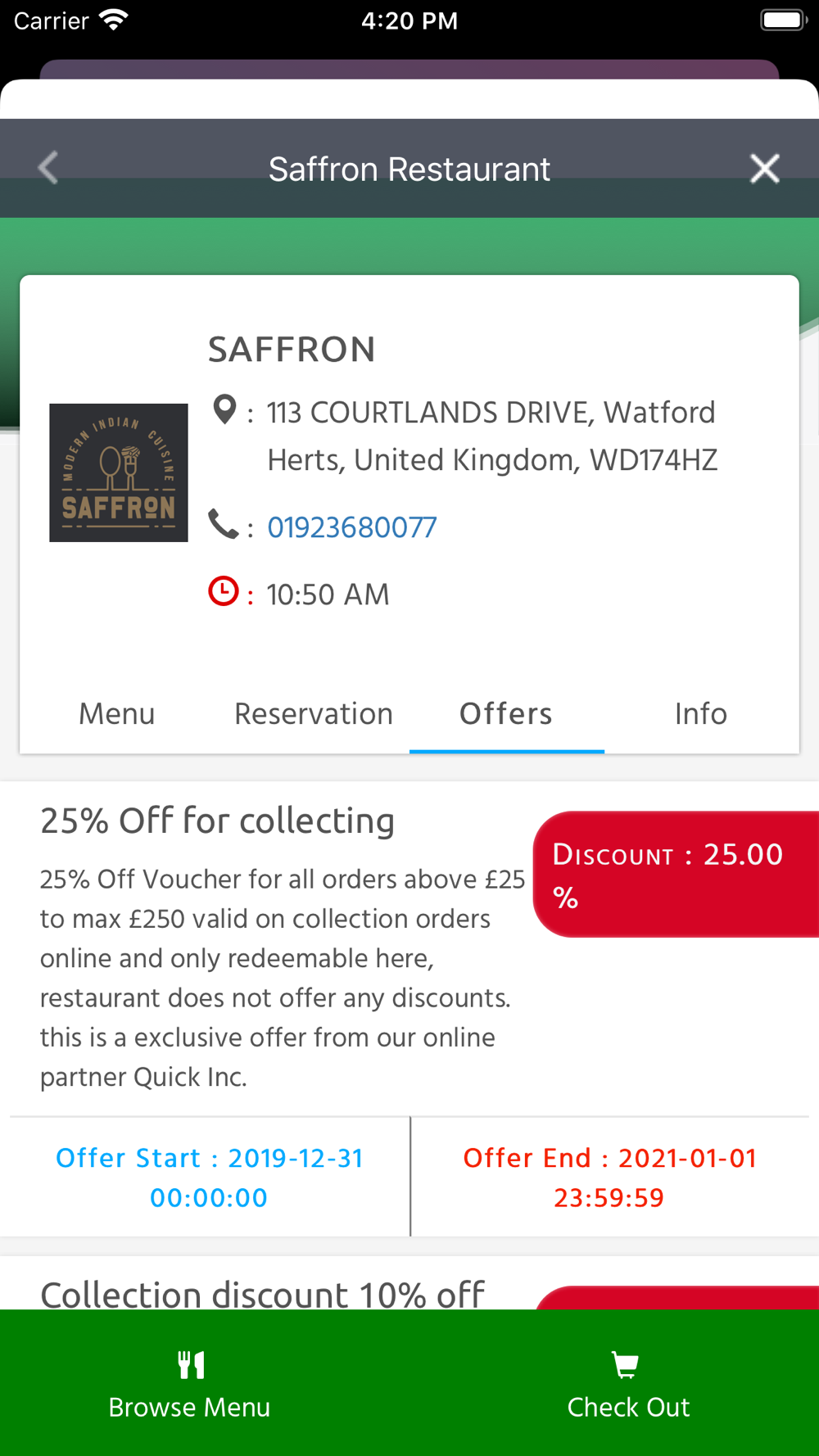
Task: Close the Saffron Restaurant screen with X
Action: pos(764,169)
